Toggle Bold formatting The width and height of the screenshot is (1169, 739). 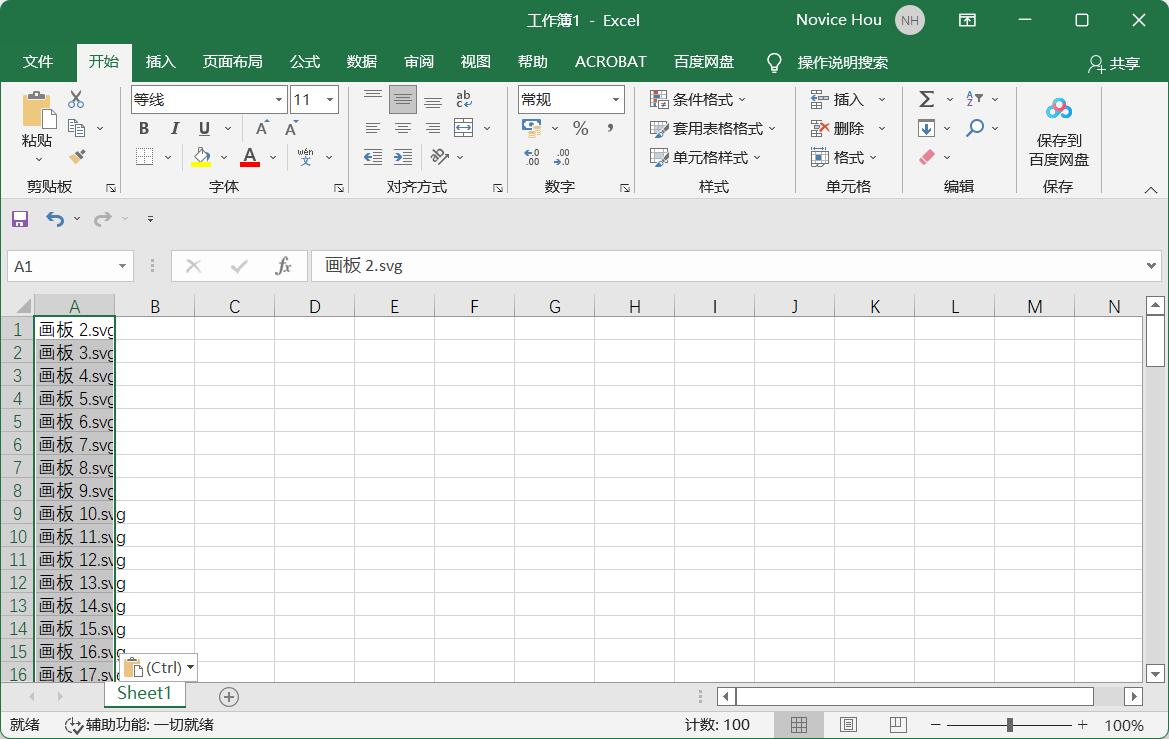(144, 128)
